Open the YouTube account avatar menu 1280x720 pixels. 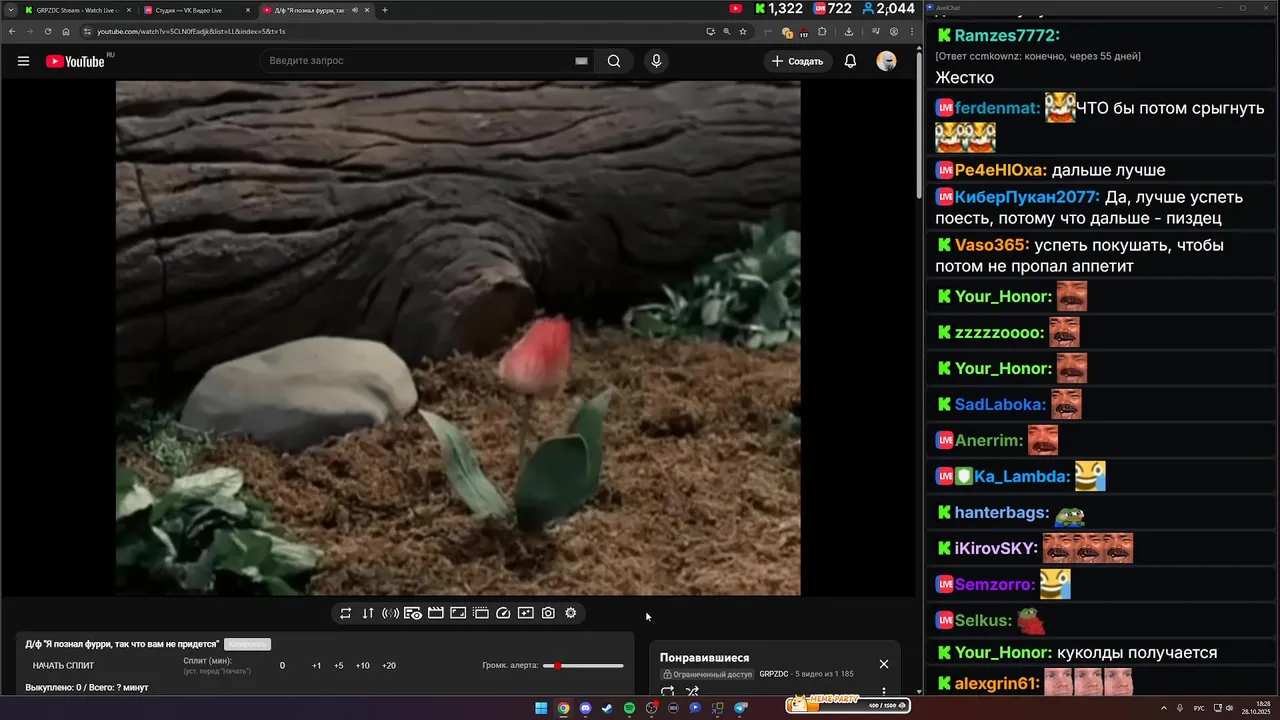[x=886, y=61]
